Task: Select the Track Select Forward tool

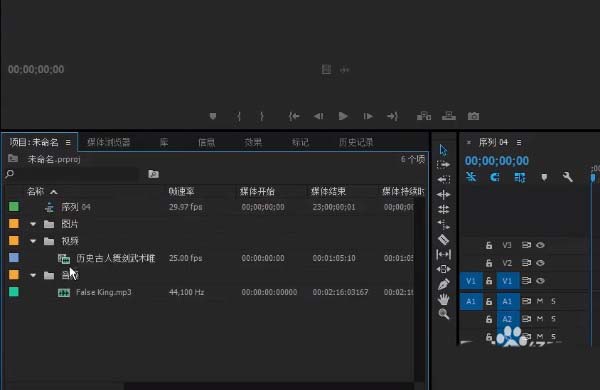Action: click(443, 165)
